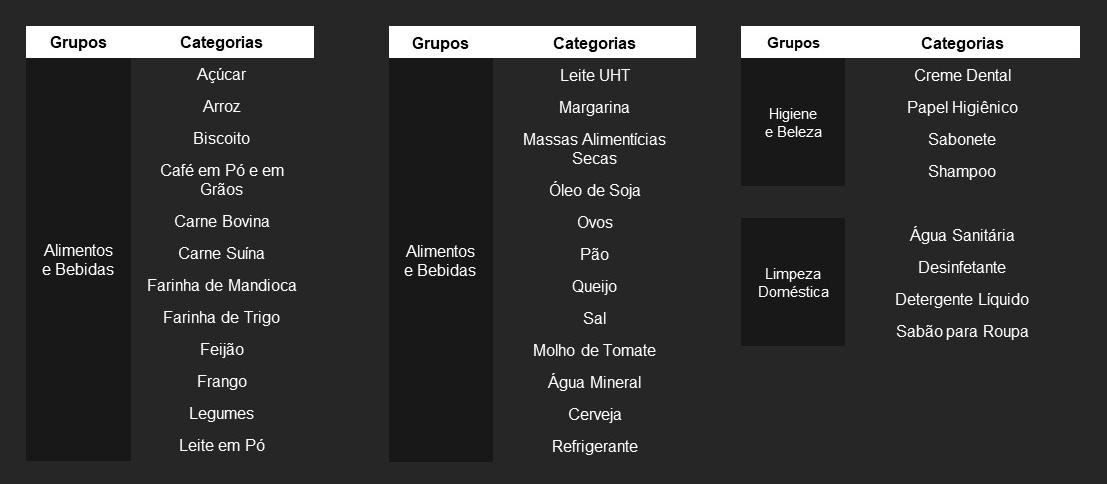
Task: Select the Limpeza Doméstica group cell
Action: [x=793, y=282]
